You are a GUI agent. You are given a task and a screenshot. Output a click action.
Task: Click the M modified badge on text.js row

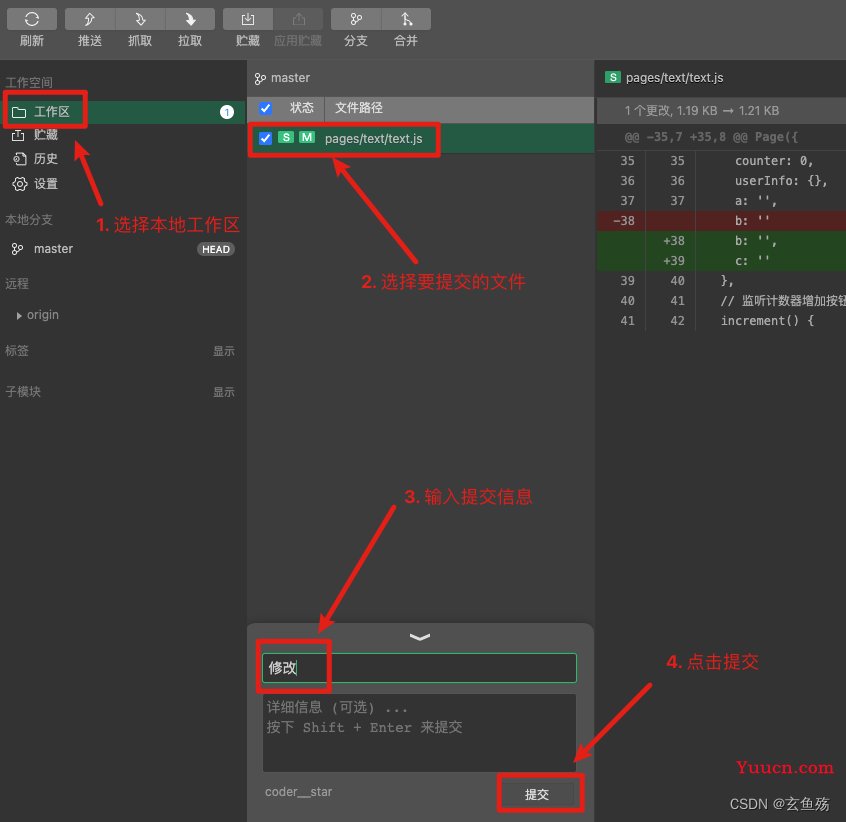click(307, 138)
